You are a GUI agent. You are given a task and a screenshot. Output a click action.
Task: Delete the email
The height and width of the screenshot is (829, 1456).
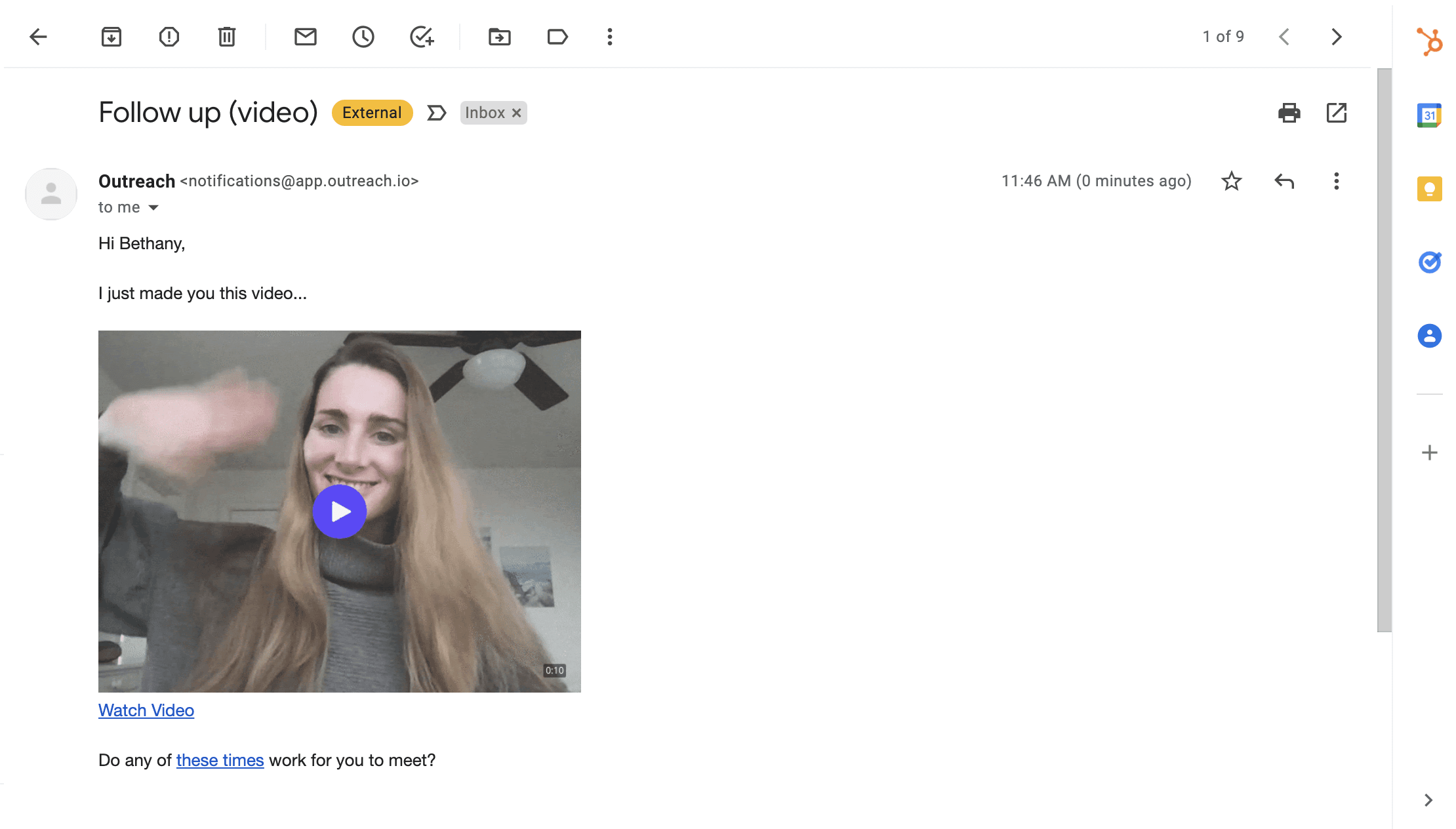[x=226, y=37]
